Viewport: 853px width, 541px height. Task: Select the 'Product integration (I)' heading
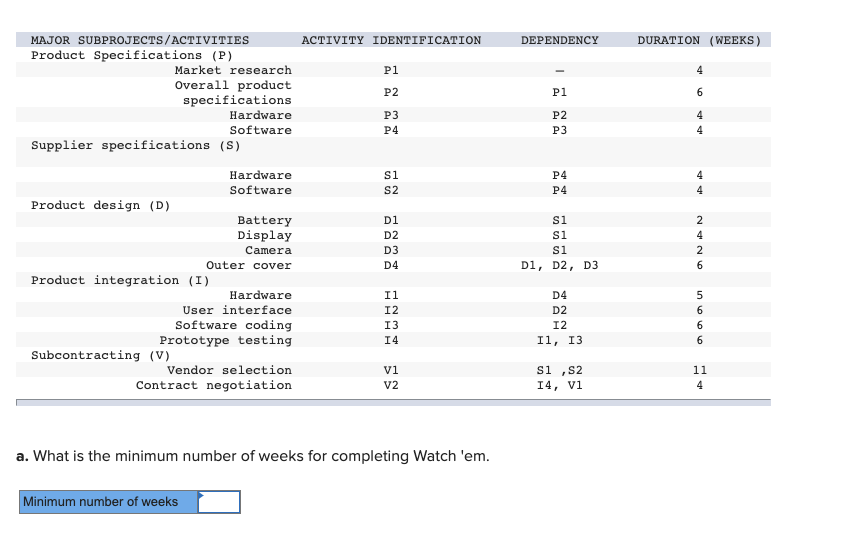click(x=120, y=280)
